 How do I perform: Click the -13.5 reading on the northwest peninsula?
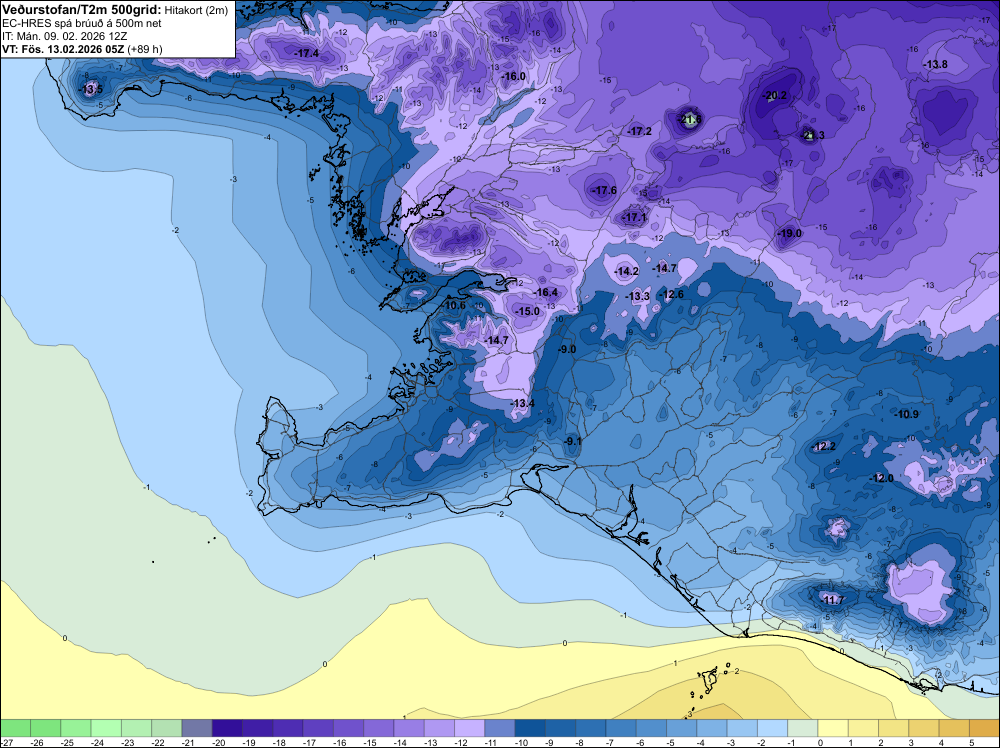[x=91, y=89]
